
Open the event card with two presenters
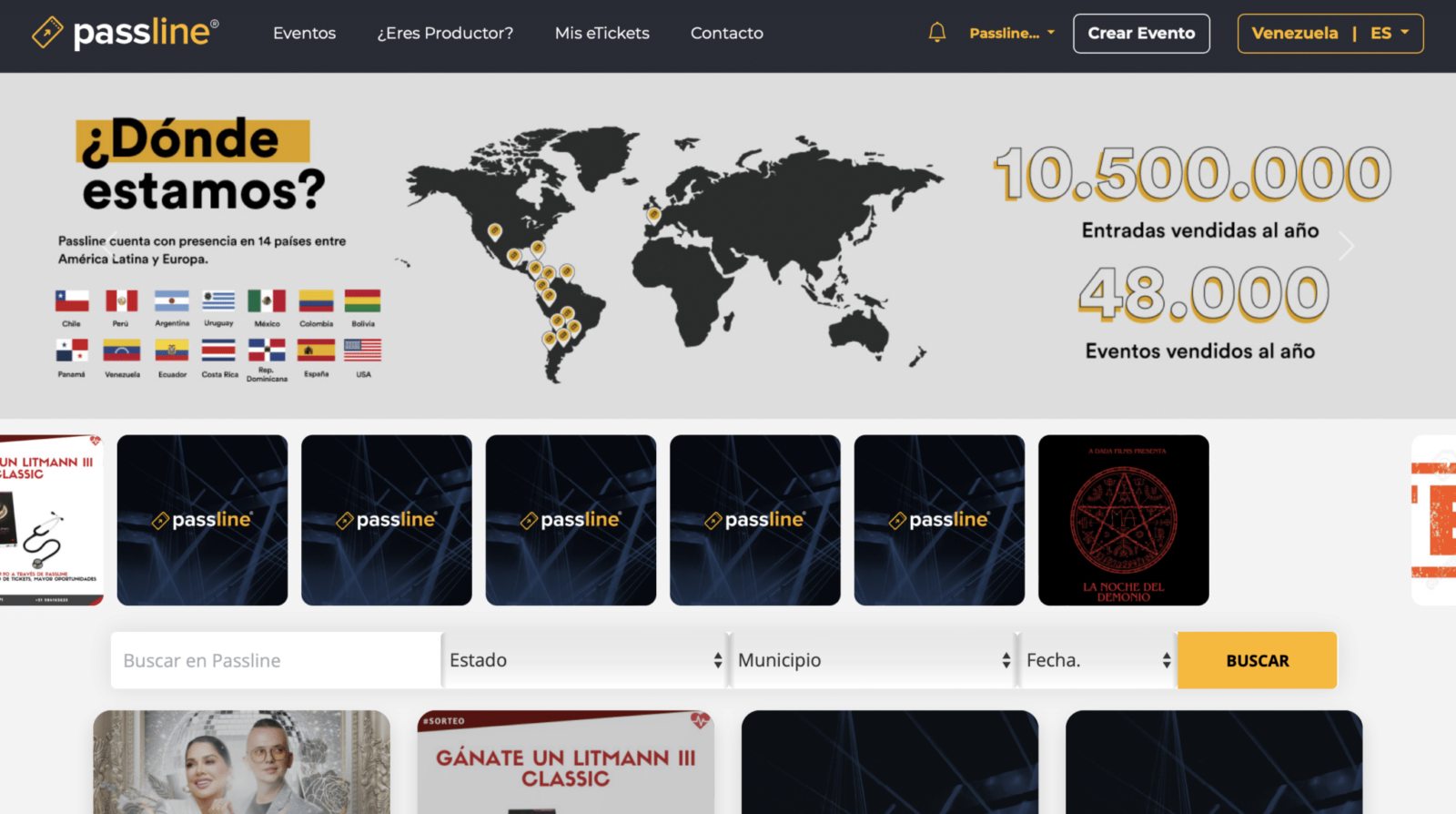pyautogui.click(x=241, y=762)
